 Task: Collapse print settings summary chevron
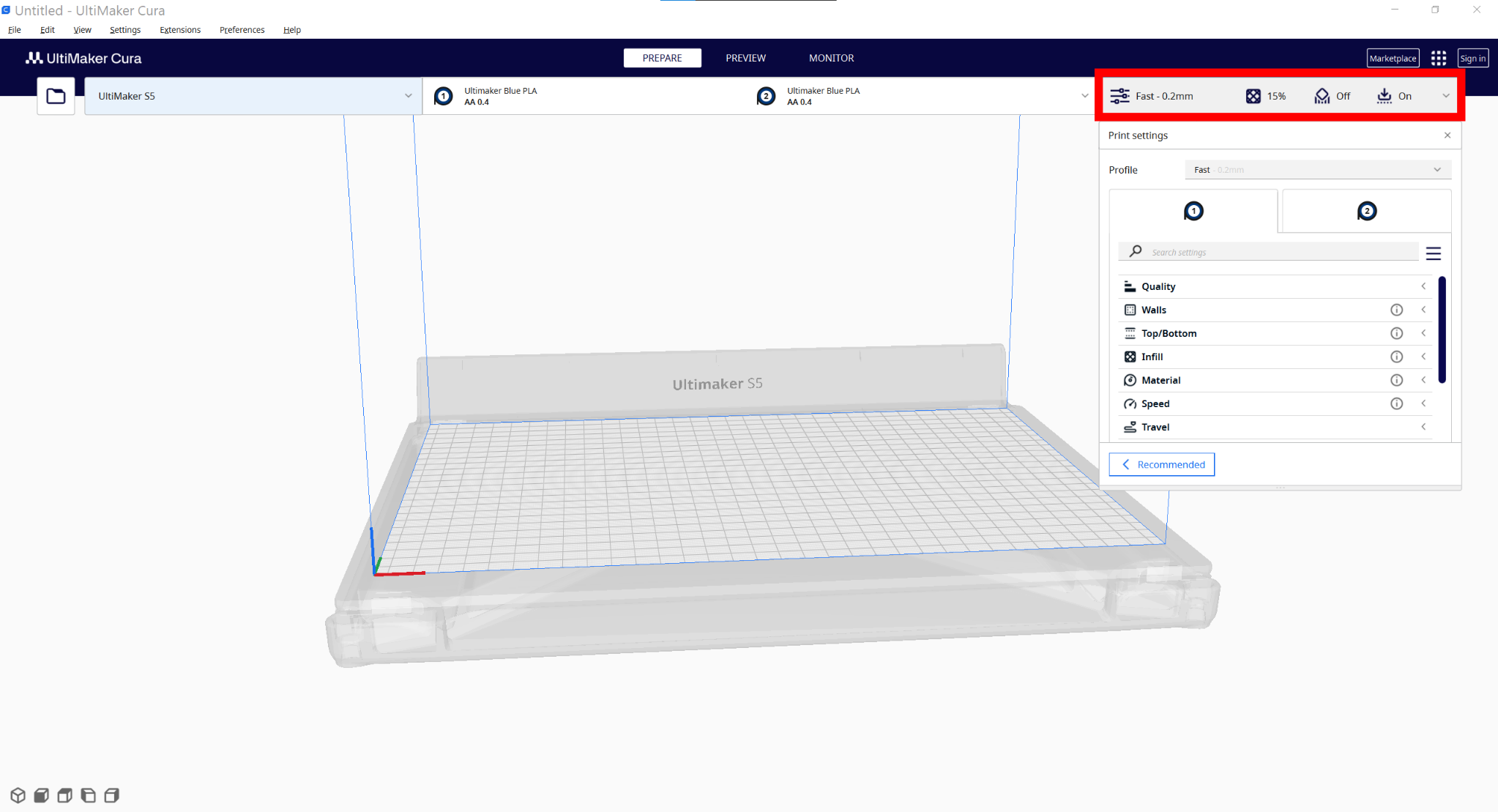click(x=1445, y=96)
